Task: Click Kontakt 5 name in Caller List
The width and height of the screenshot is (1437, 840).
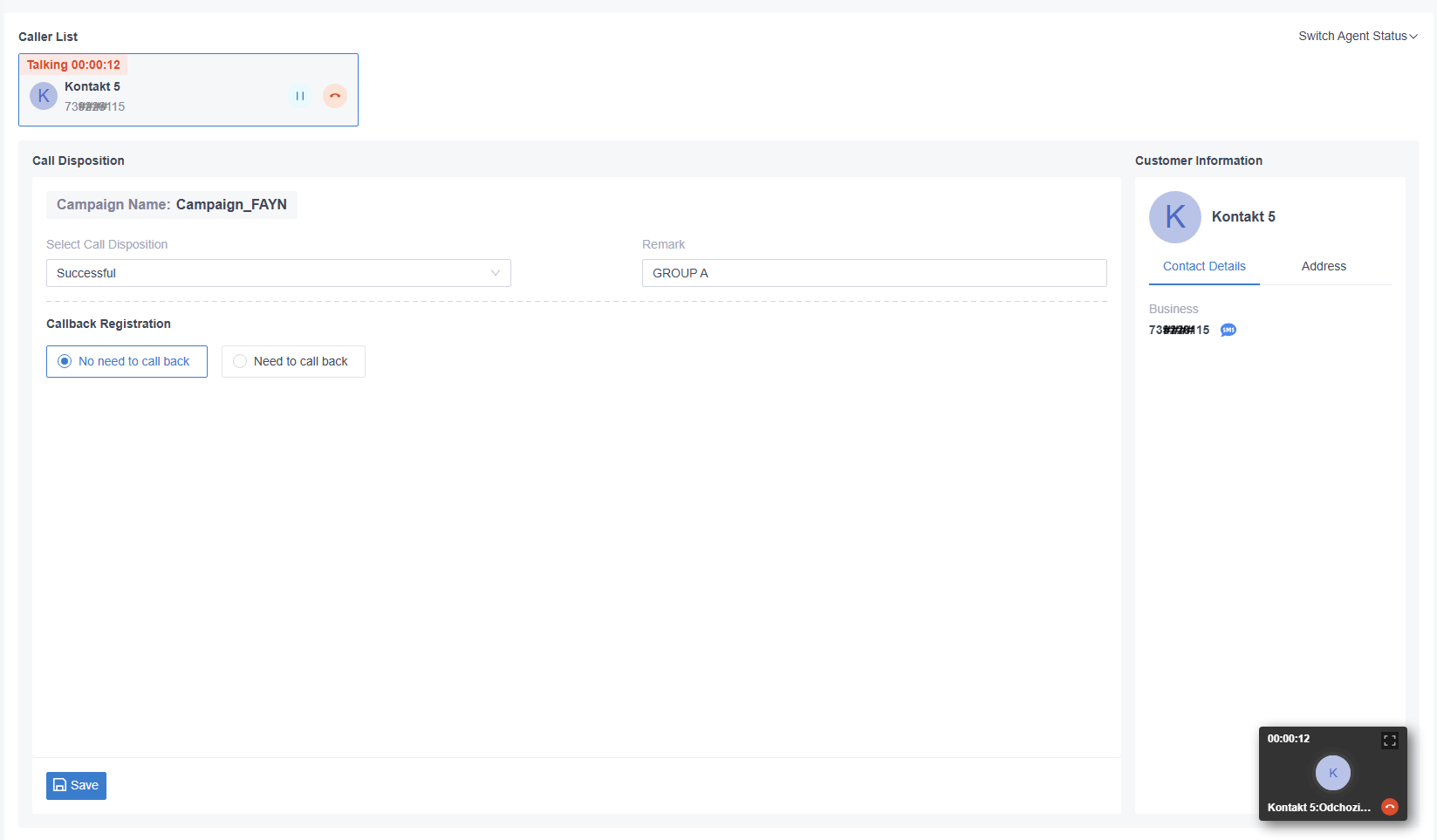Action: click(92, 86)
